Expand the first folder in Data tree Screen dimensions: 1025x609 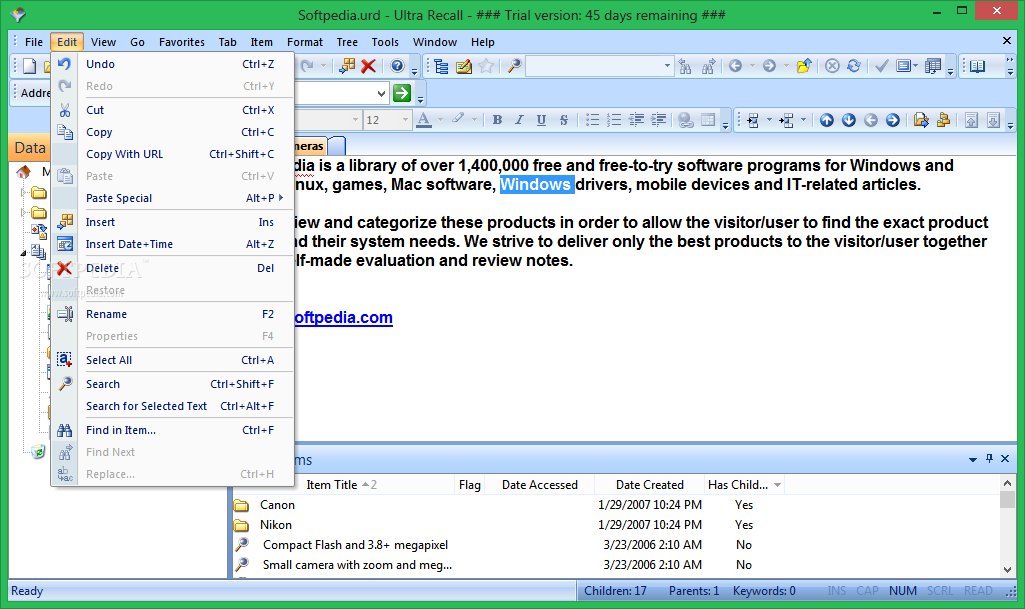(x=24, y=193)
